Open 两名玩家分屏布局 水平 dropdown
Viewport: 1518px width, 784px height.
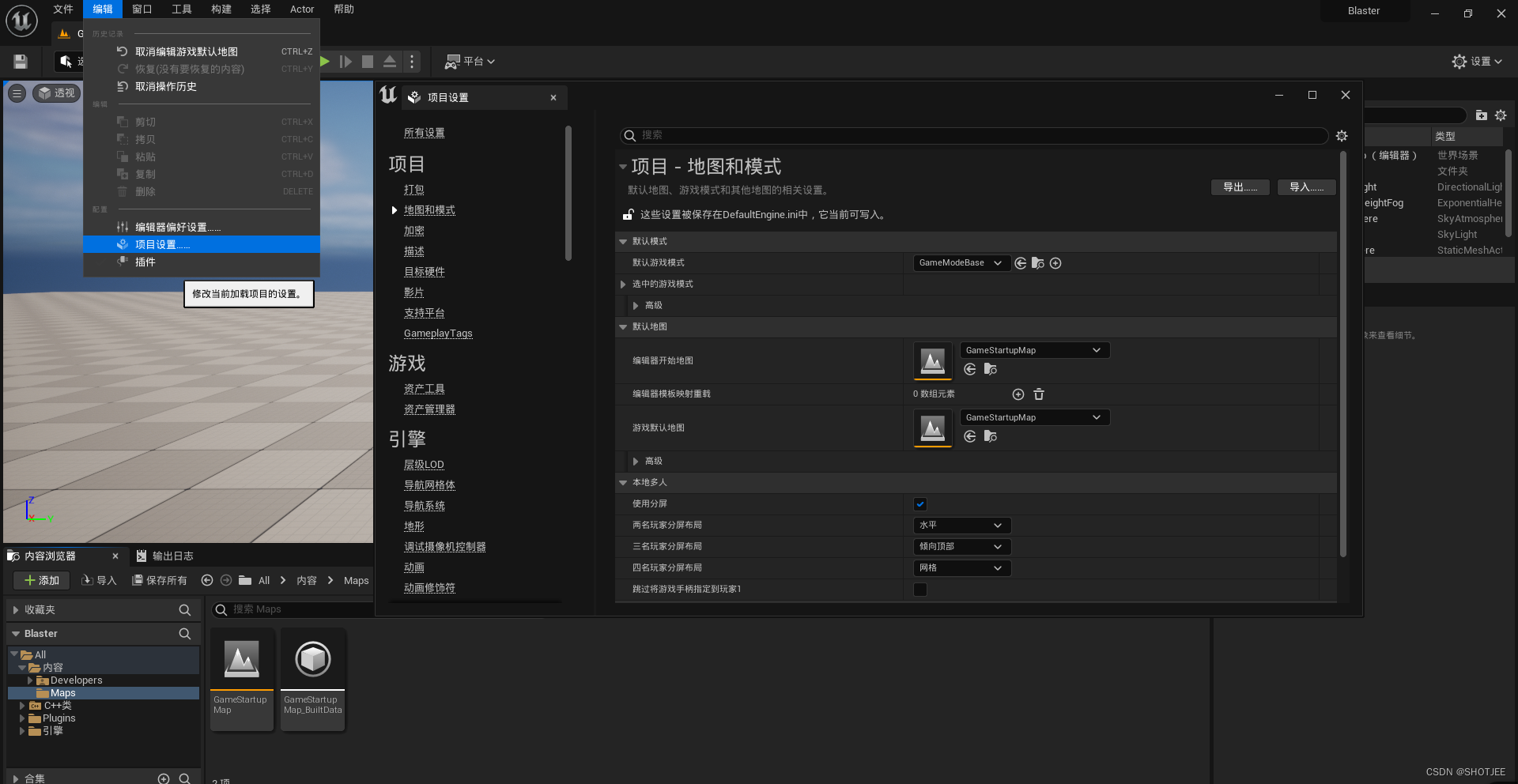(961, 526)
